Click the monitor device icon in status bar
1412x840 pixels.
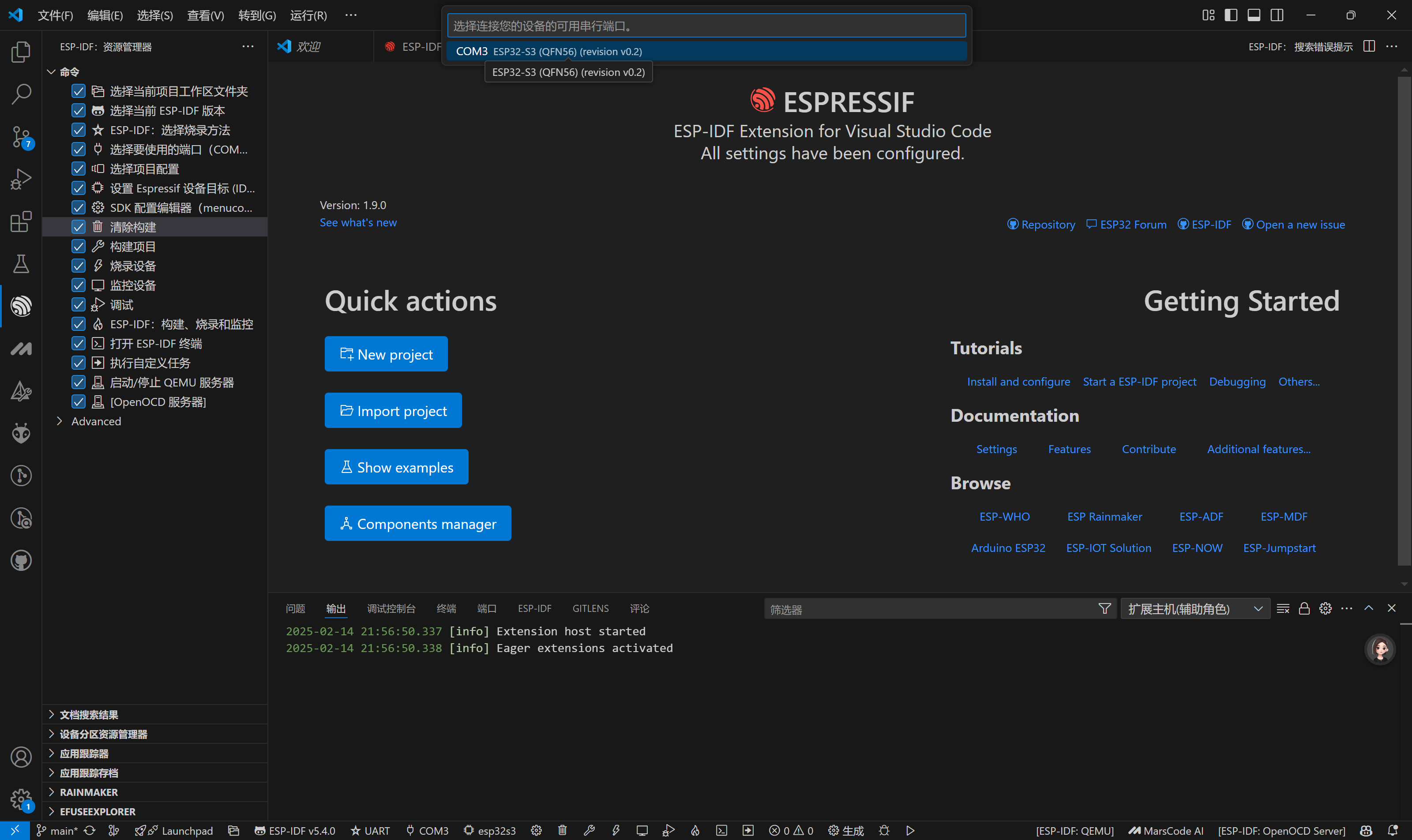click(642, 830)
